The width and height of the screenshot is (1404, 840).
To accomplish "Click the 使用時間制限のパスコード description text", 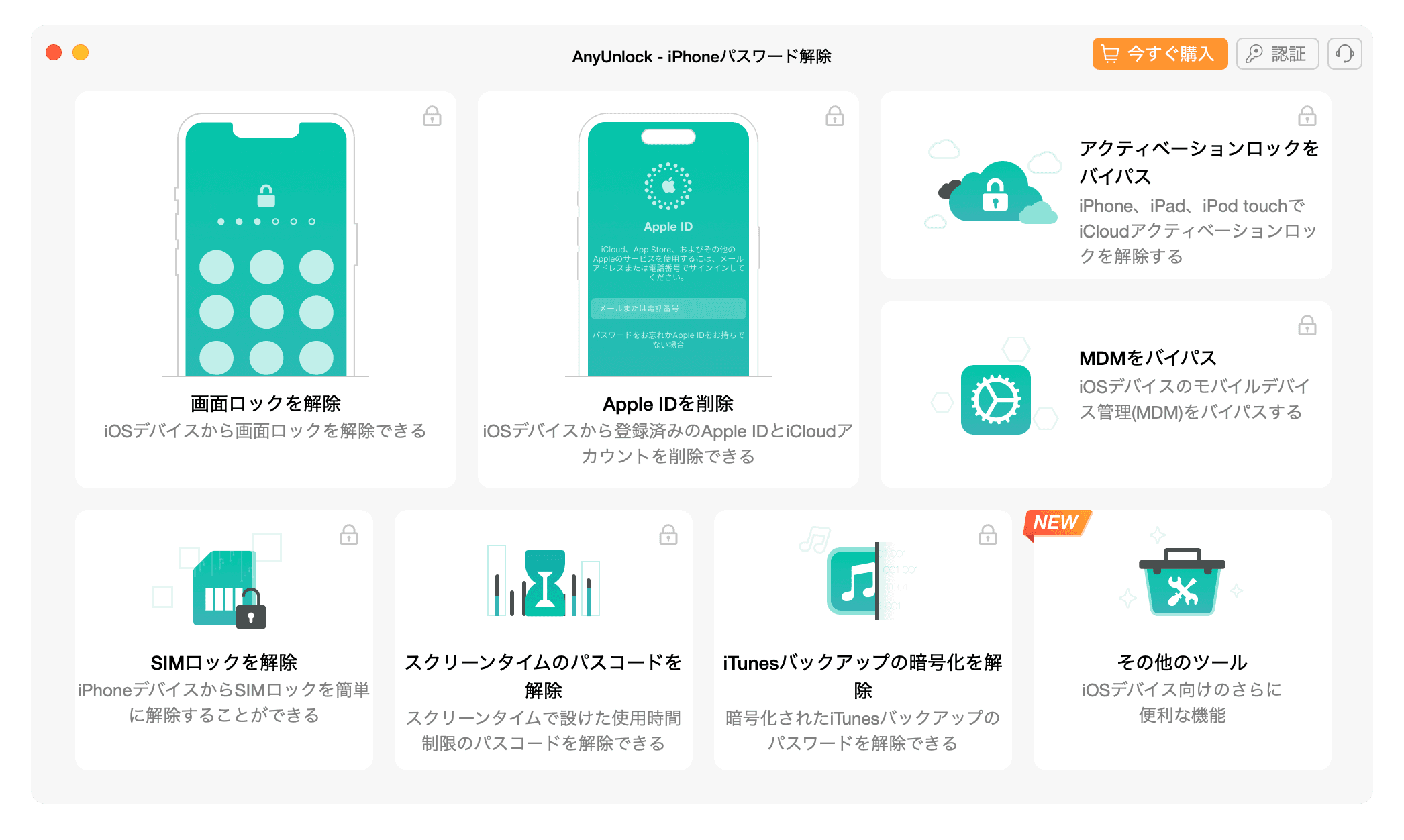I will point(544,731).
